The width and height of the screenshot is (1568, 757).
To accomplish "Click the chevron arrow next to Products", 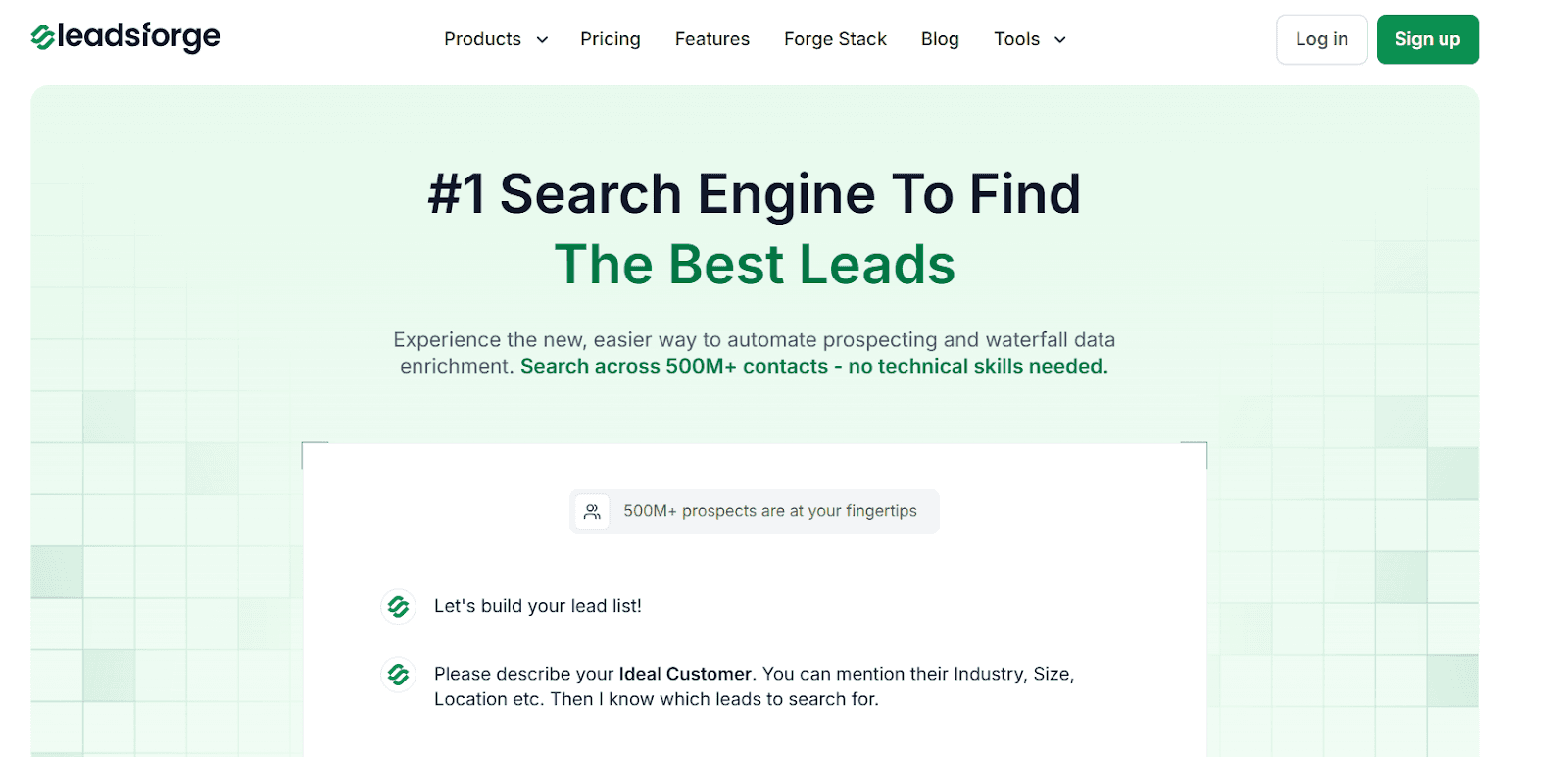I will tap(541, 40).
